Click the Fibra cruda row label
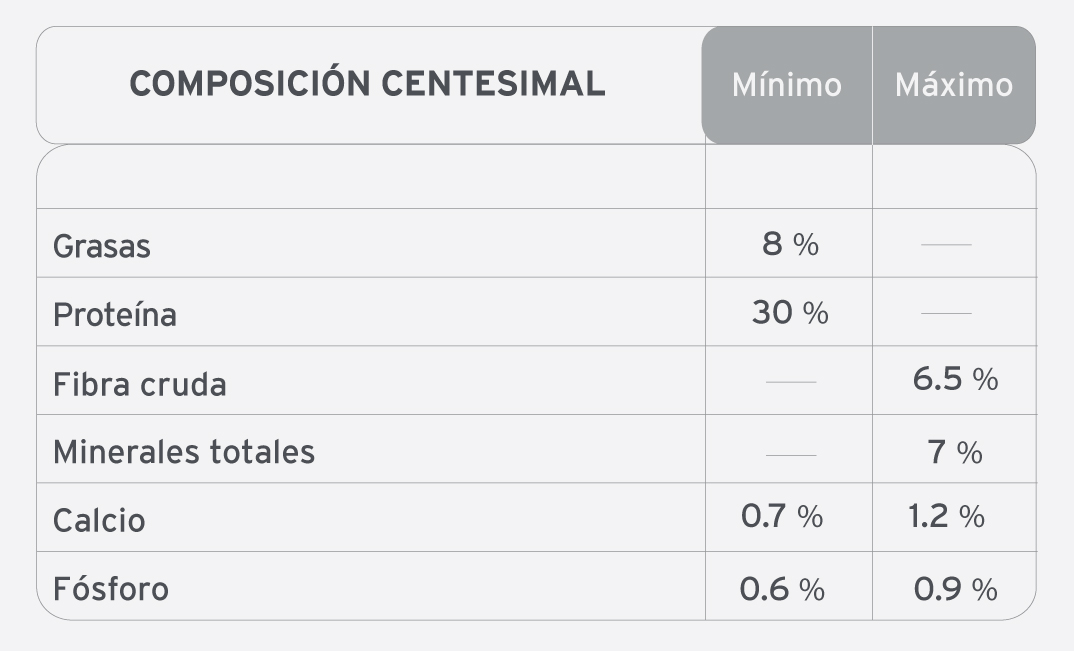Screen dimensions: 1074x651 (x=140, y=384)
